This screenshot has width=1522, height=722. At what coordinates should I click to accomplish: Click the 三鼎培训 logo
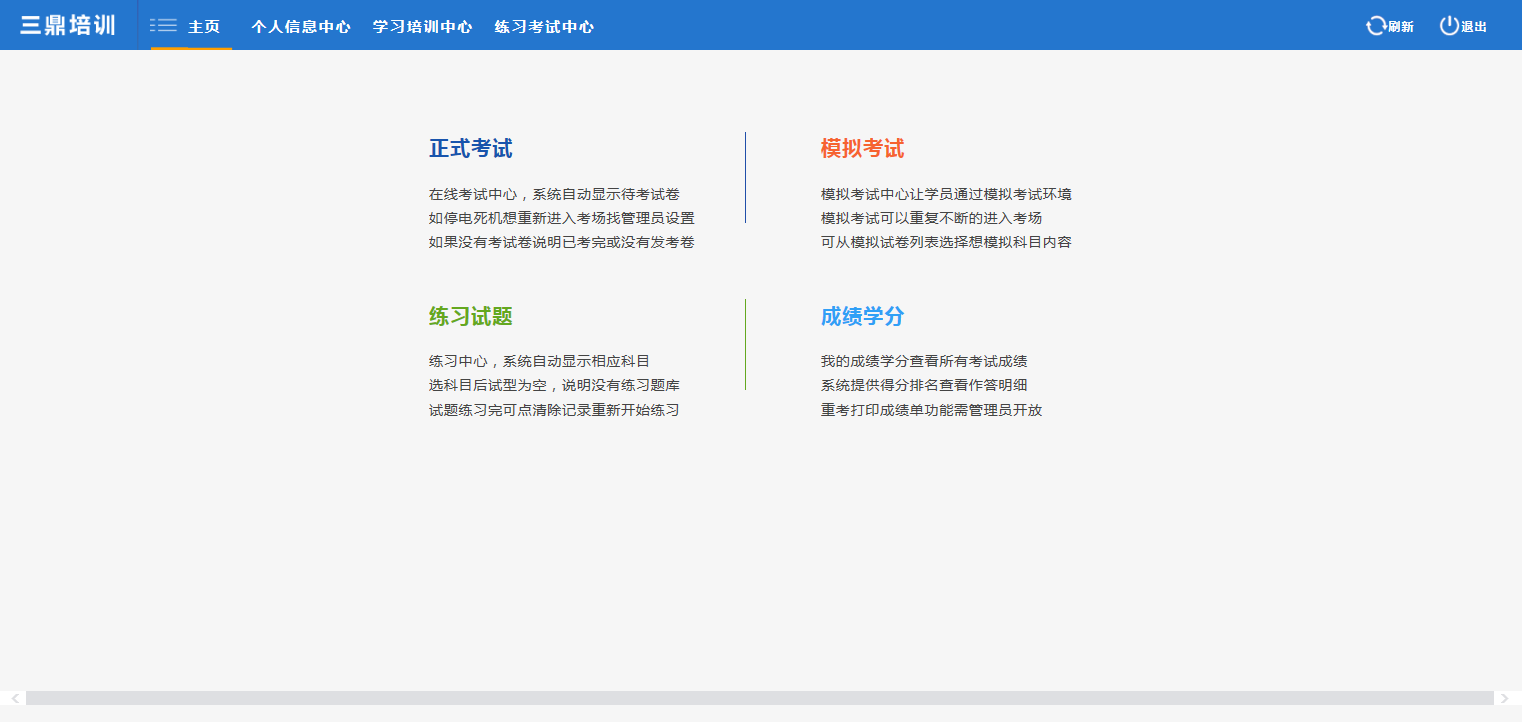68,26
